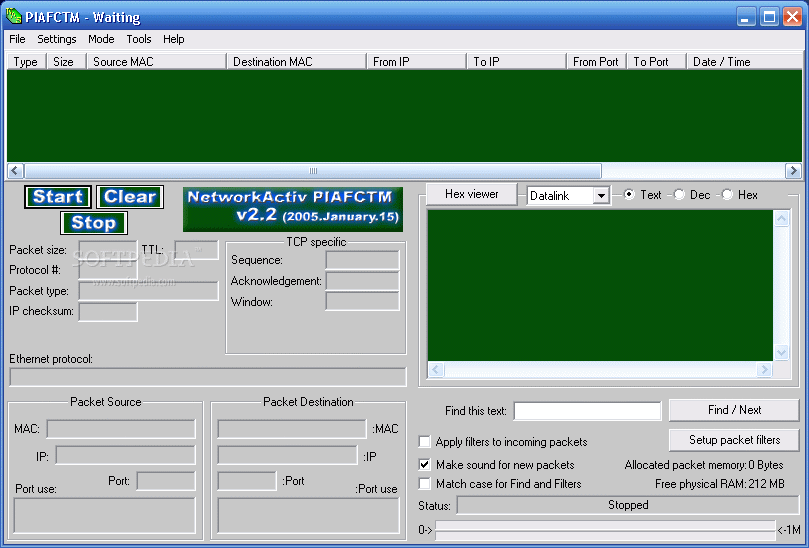Click hex viewer scroll left arrow
809x548 pixels.
point(436,369)
